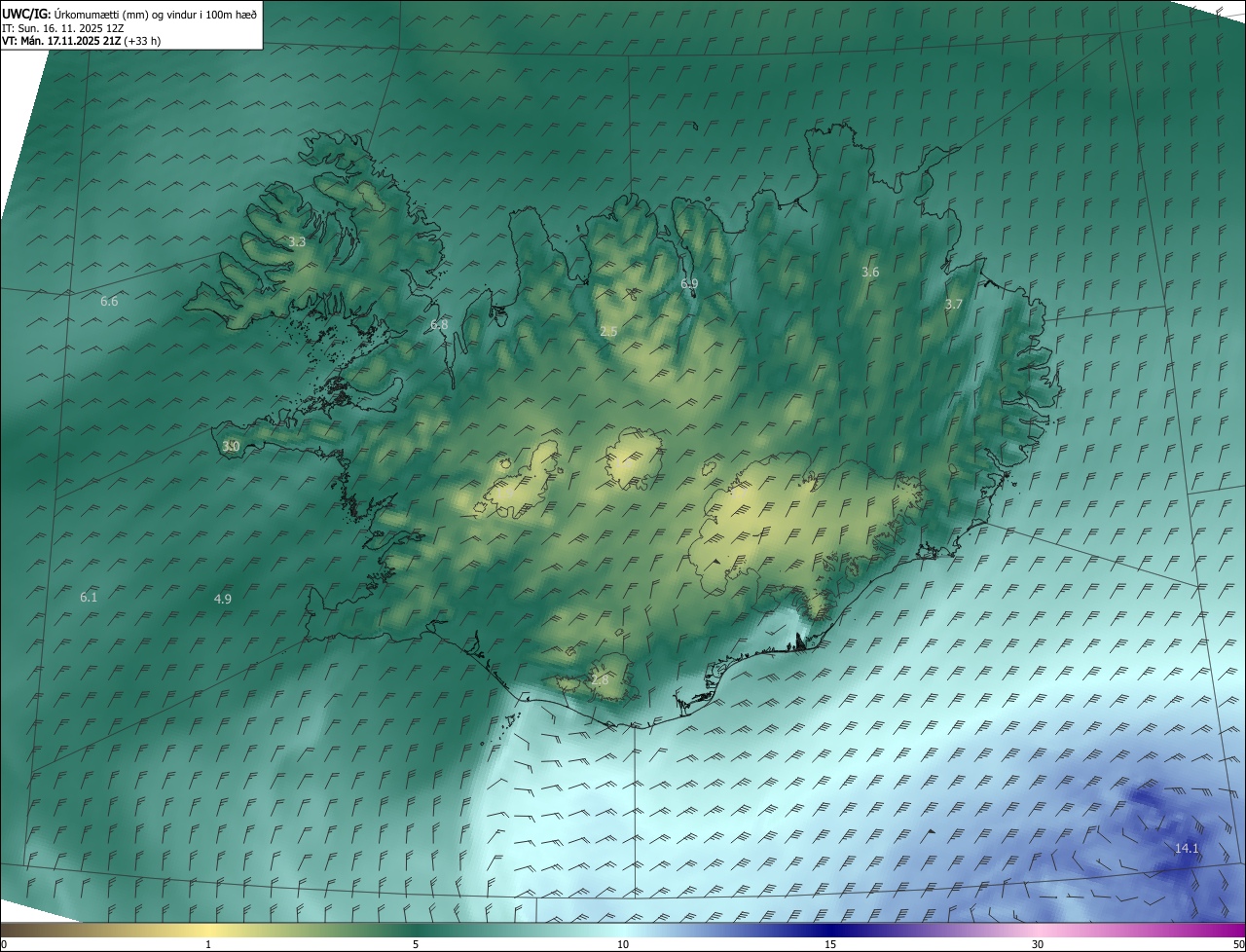Viewport: 1246px width, 952px height.
Task: Click the 3.7 value label
Action: click(954, 305)
